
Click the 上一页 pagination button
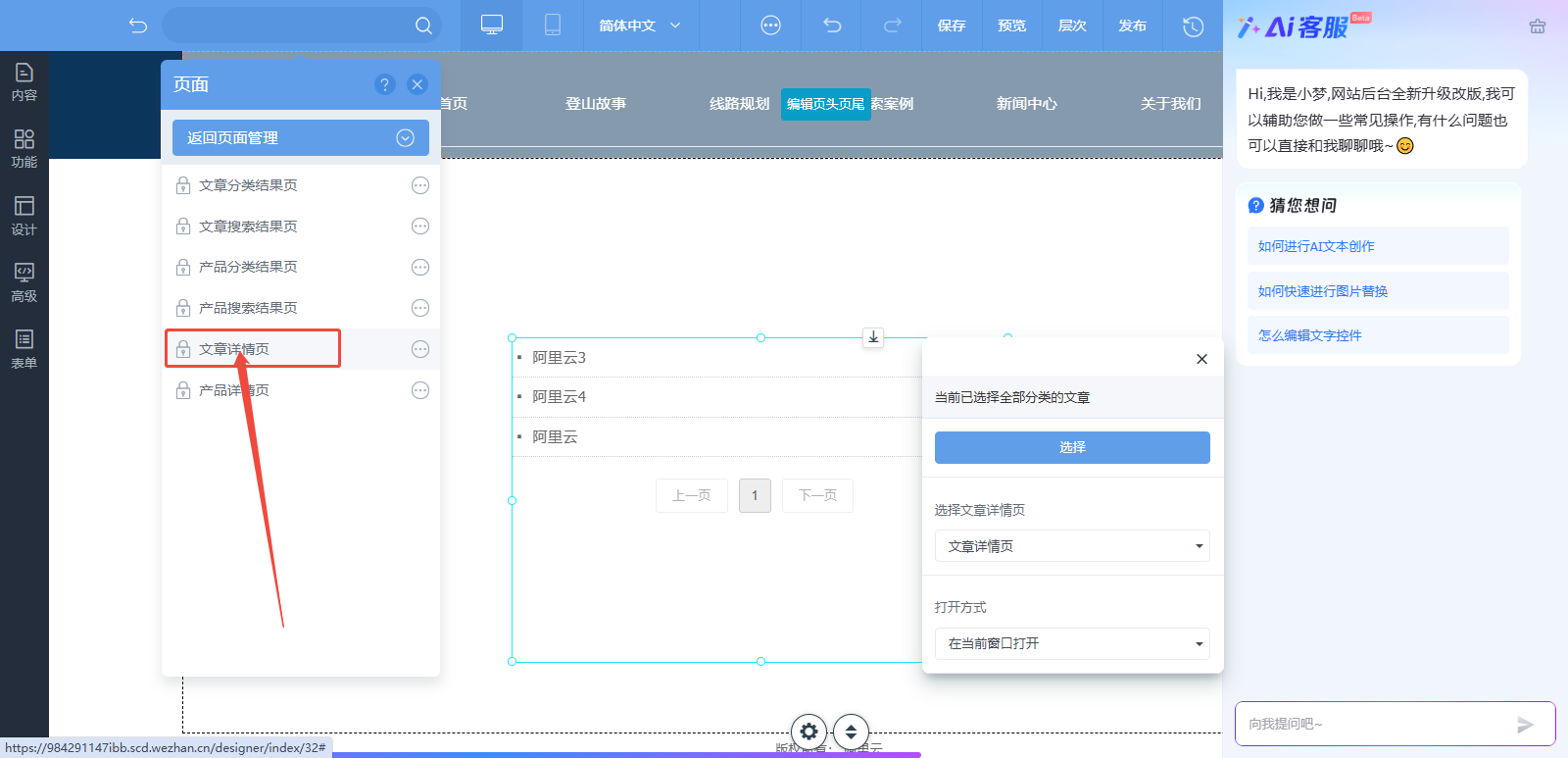tap(692, 495)
